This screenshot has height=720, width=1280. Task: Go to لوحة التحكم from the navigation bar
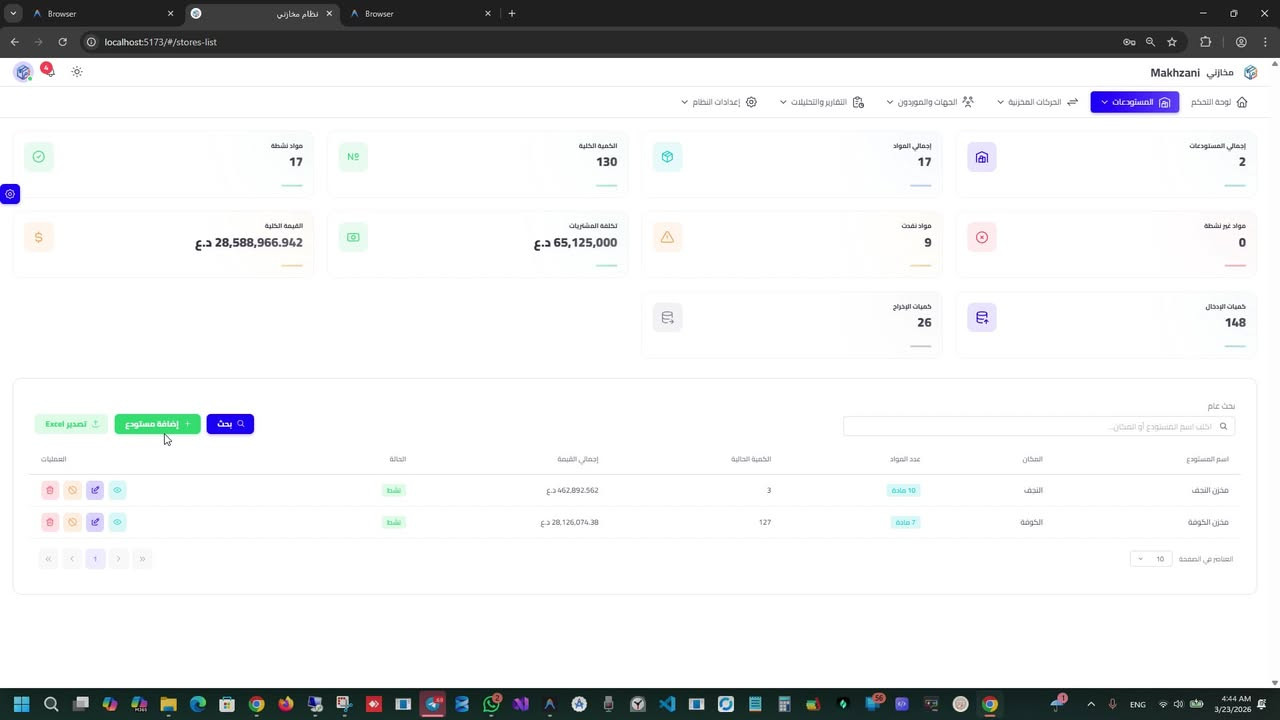[x=1218, y=101]
